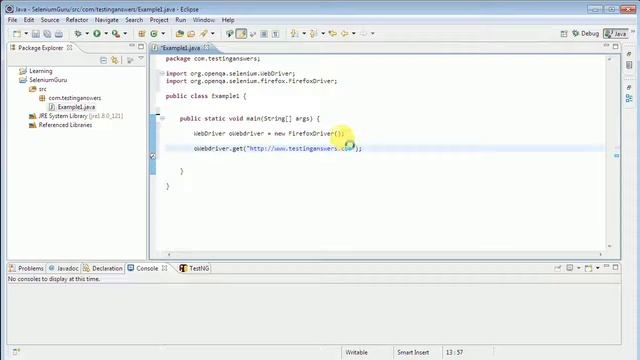The height and width of the screenshot is (360, 640).
Task: Select the SeleniumGuru project
Action: point(43,80)
